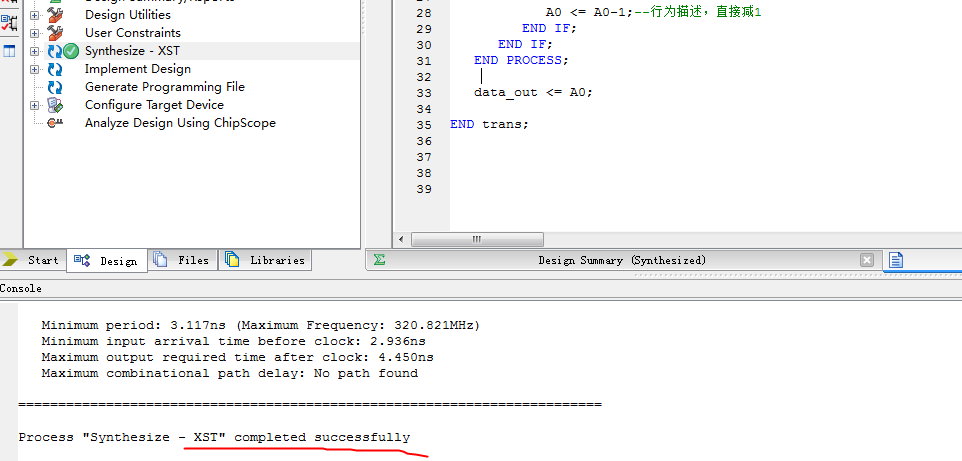Click 'Minimum period: 3.117ns' console line
The height and width of the screenshot is (461, 962).
coord(261,325)
